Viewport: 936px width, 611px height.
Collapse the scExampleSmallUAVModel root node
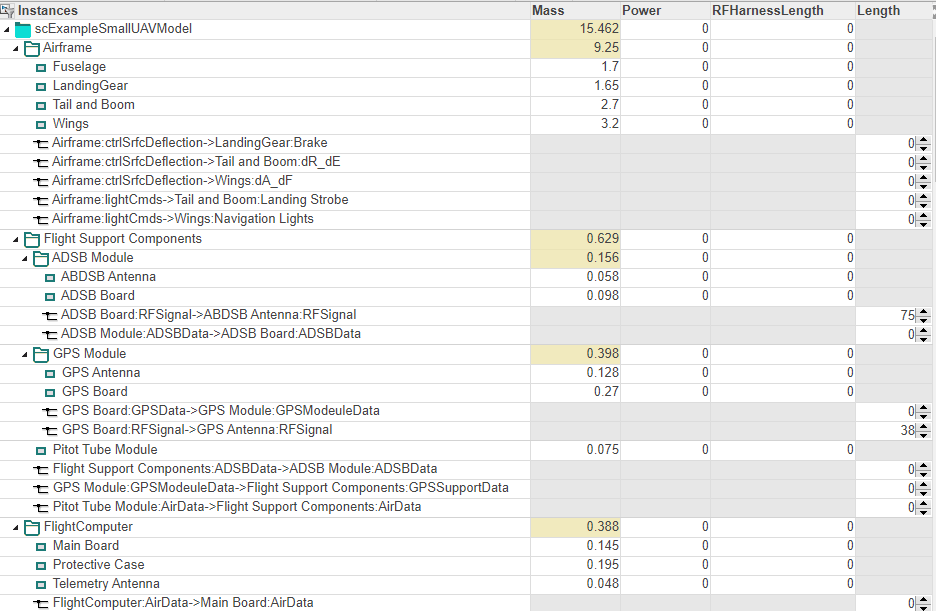tap(7, 29)
